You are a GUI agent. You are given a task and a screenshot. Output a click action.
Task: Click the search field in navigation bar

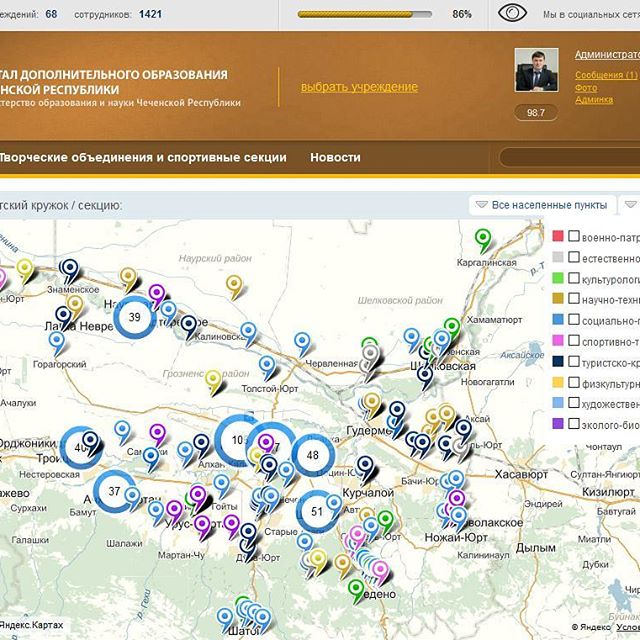tap(570, 157)
